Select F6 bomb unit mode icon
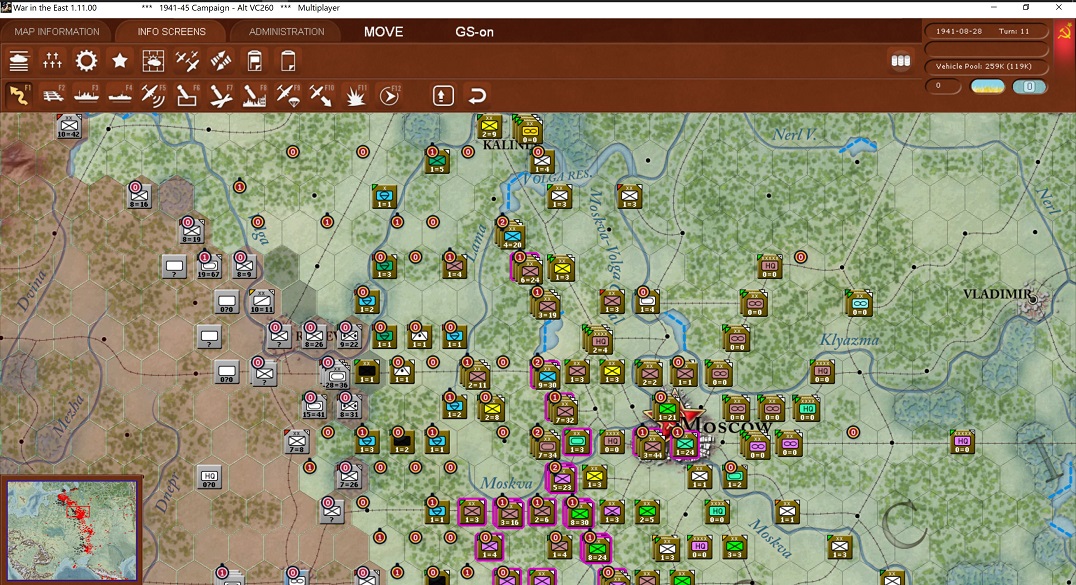This screenshot has width=1076, height=585. [187, 95]
